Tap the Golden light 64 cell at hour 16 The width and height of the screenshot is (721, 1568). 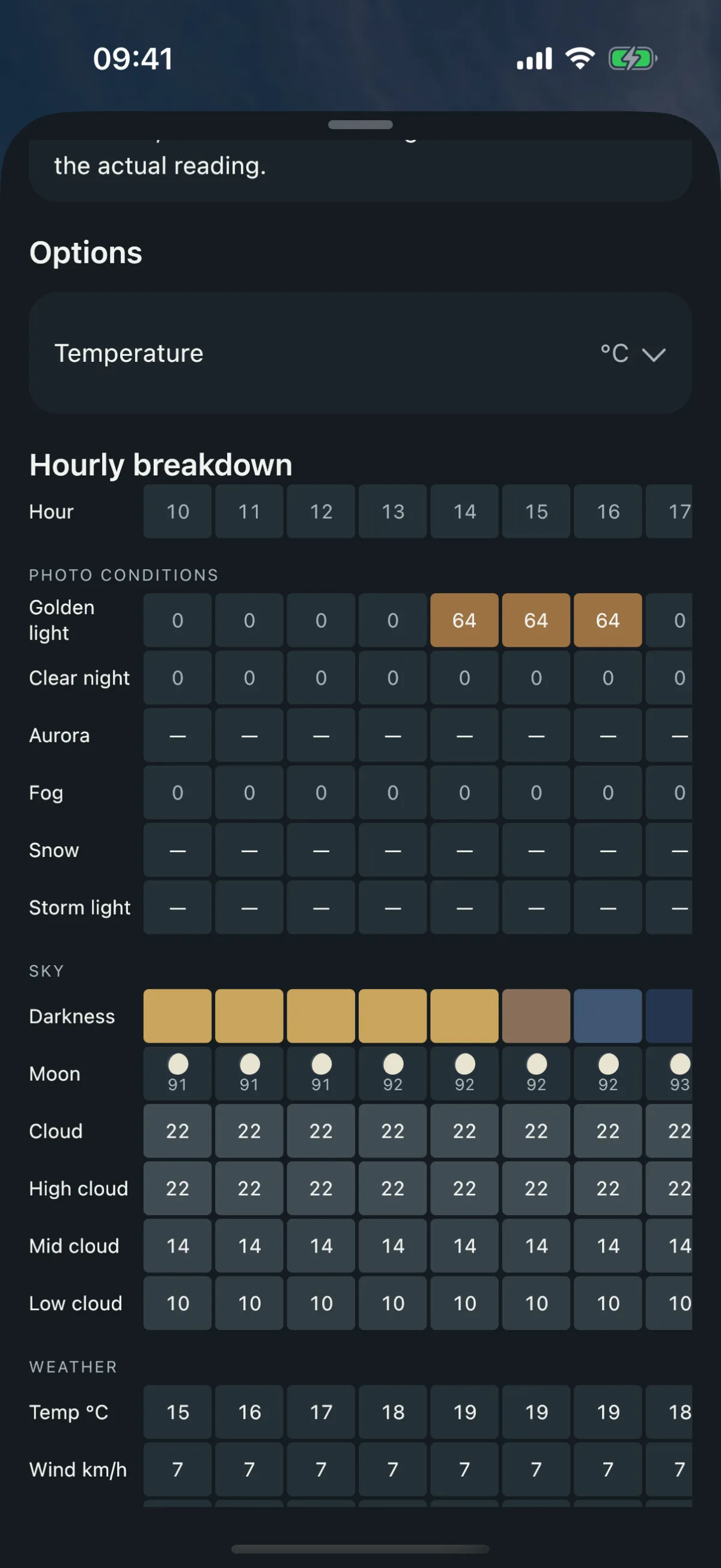pos(608,620)
